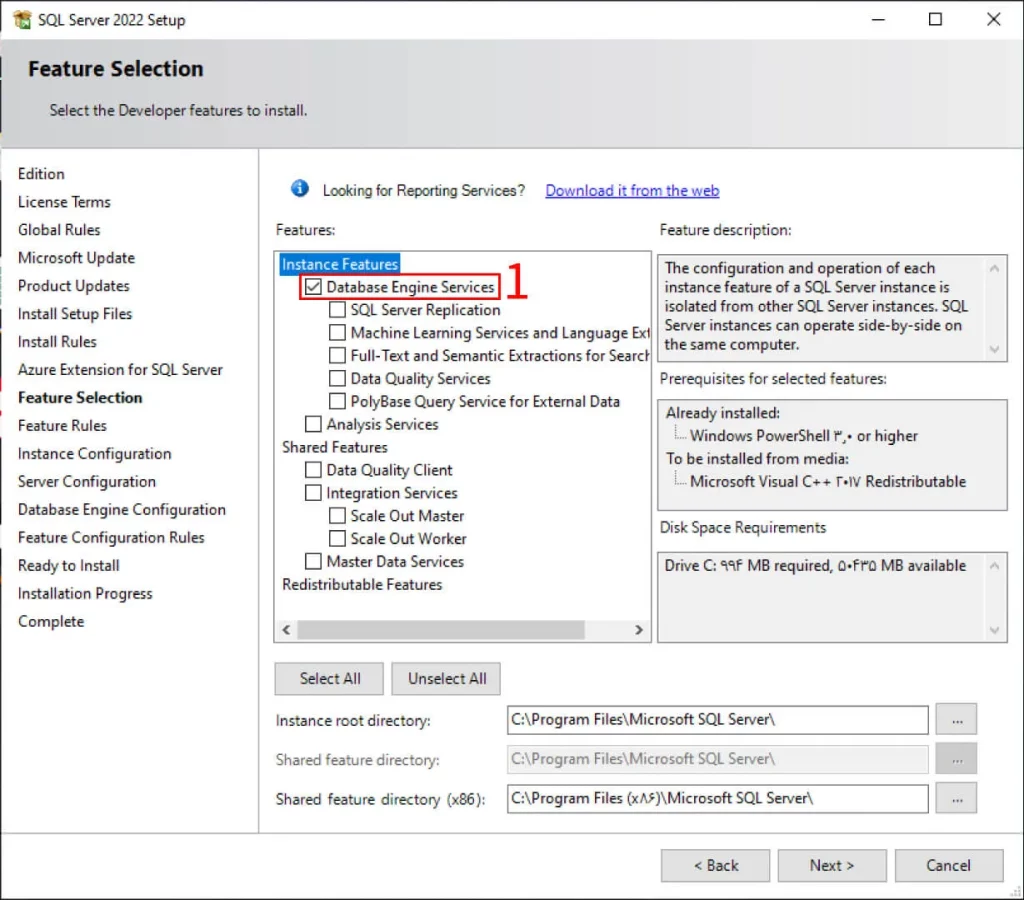1024x900 pixels.
Task: Enable Integration Services
Action: (313, 493)
